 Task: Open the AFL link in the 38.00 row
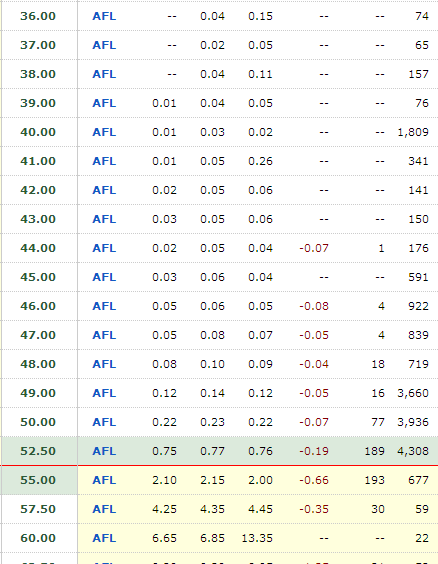tap(104, 74)
